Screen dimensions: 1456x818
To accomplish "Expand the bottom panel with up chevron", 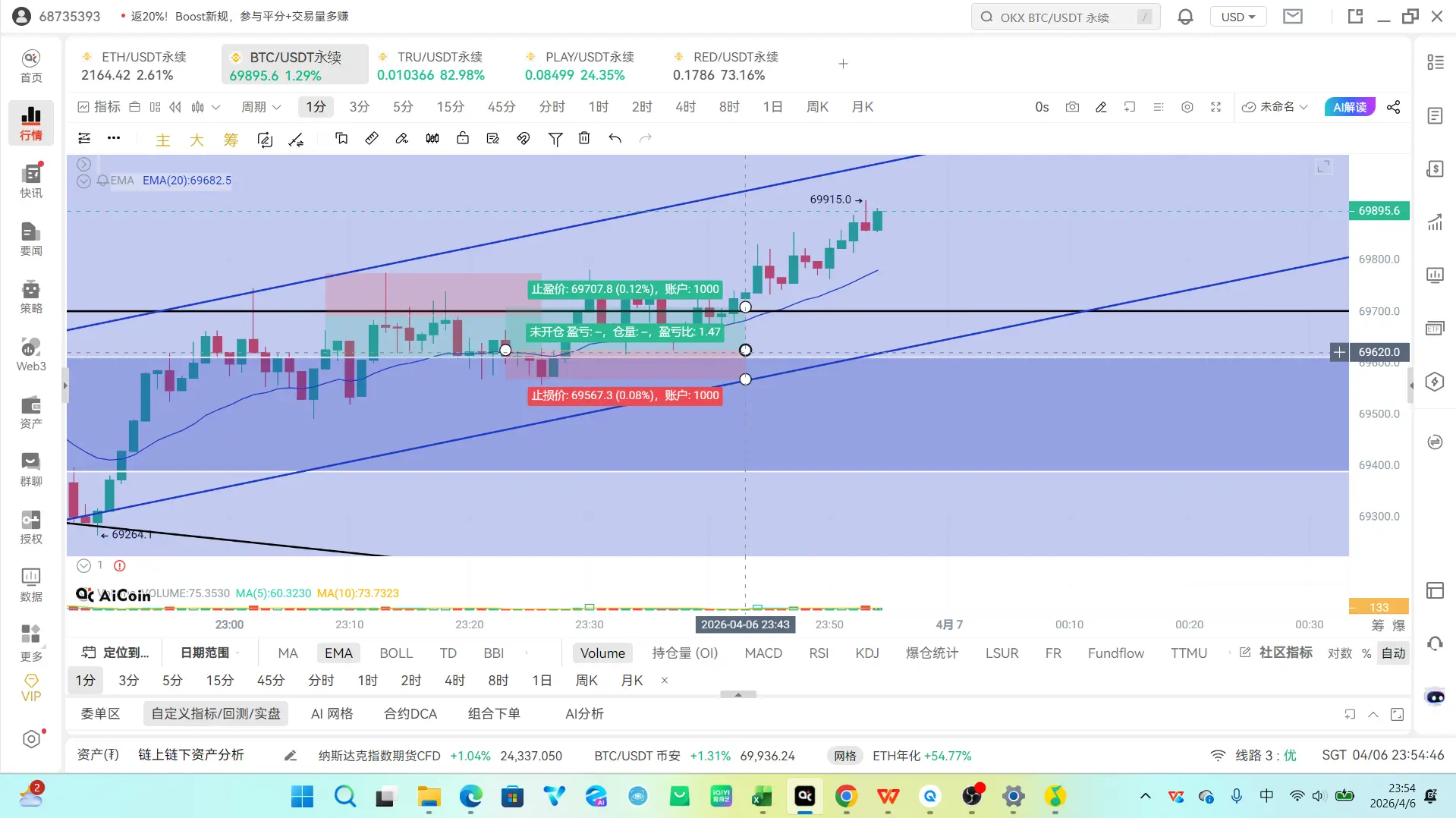I will click(1373, 714).
